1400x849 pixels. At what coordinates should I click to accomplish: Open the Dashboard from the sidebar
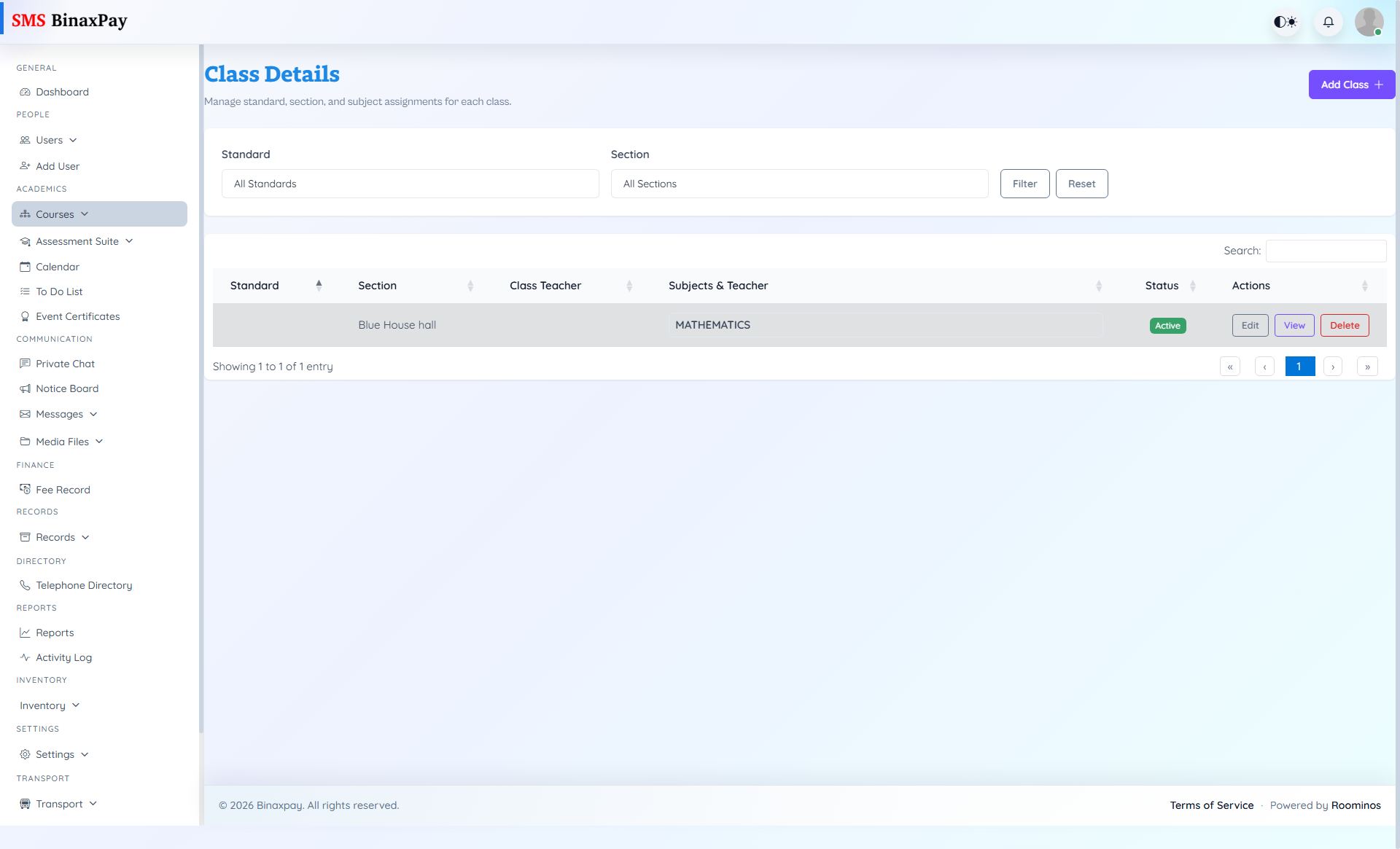62,92
